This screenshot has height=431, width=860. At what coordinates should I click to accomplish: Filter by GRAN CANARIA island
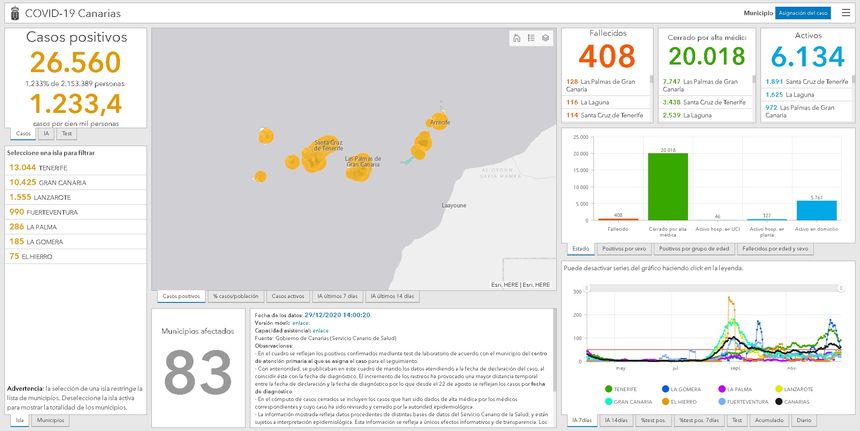coord(51,182)
